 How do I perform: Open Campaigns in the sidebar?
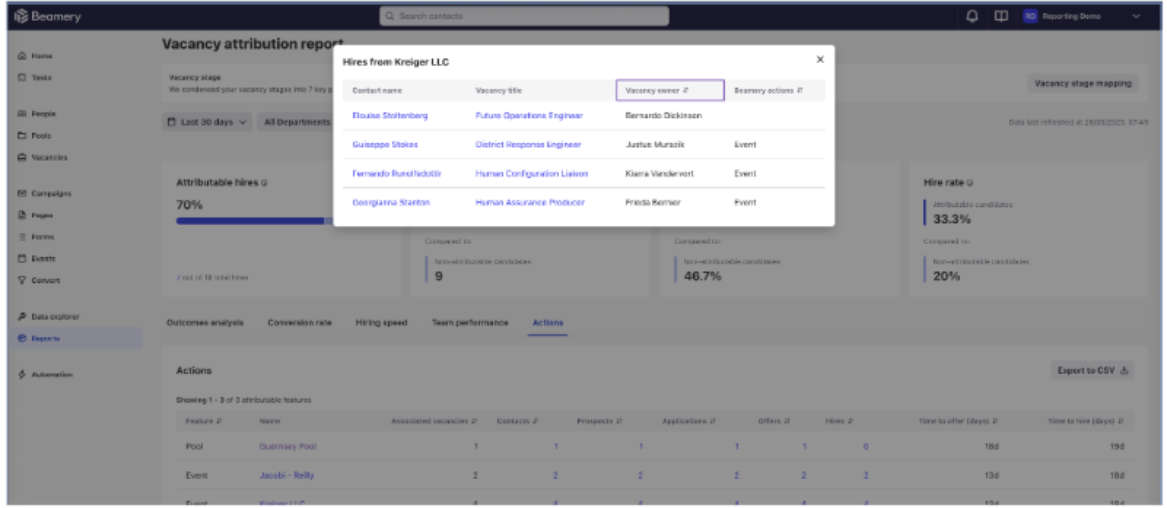[44, 193]
